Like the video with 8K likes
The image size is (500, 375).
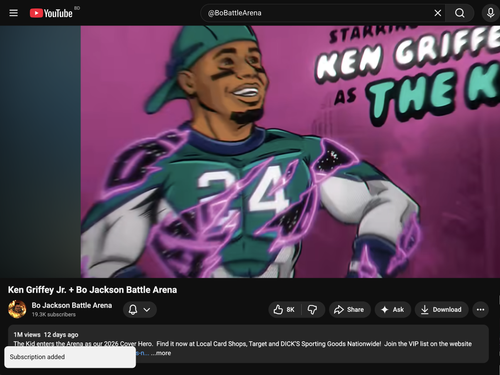pos(284,310)
